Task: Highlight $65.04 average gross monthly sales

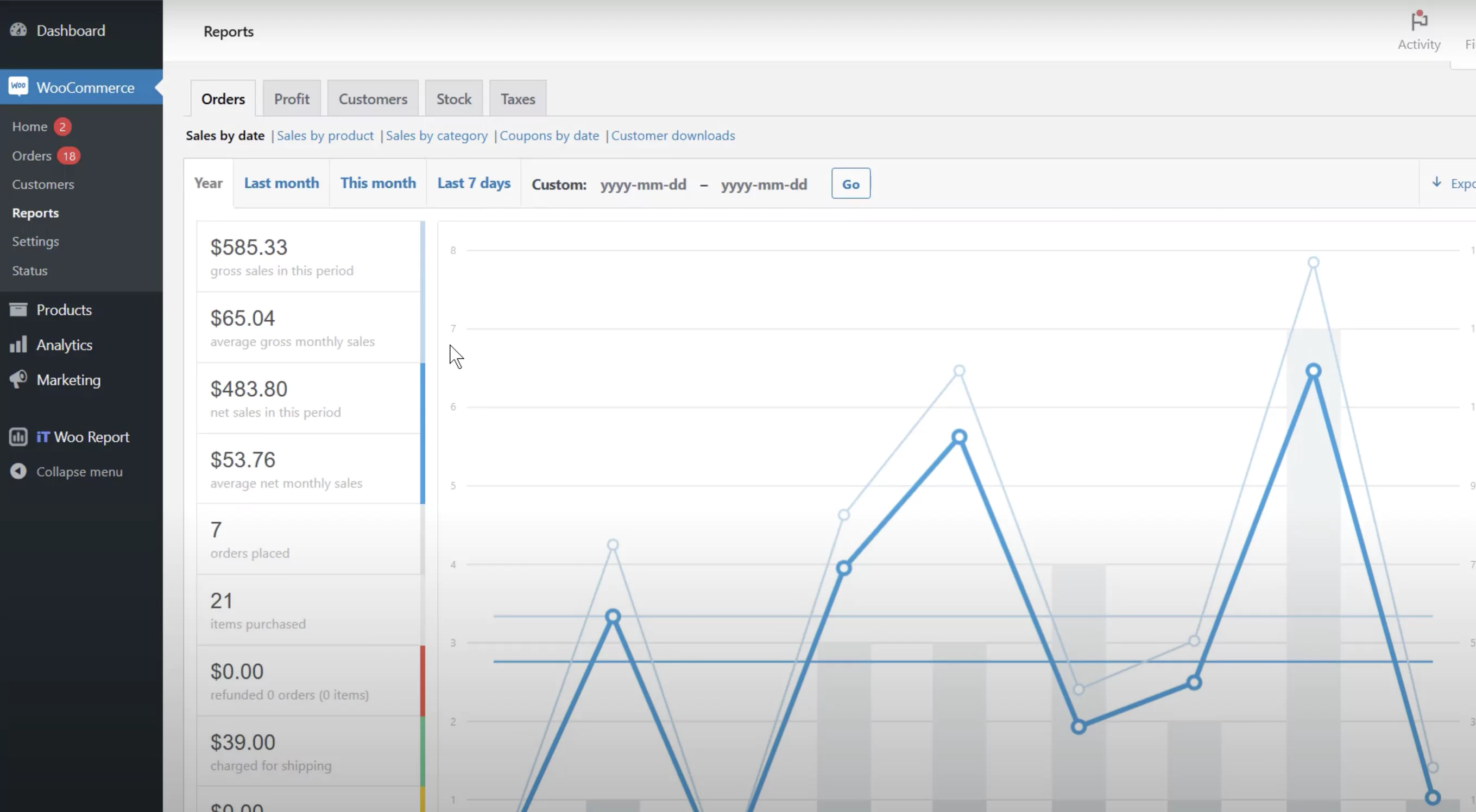Action: [311, 327]
